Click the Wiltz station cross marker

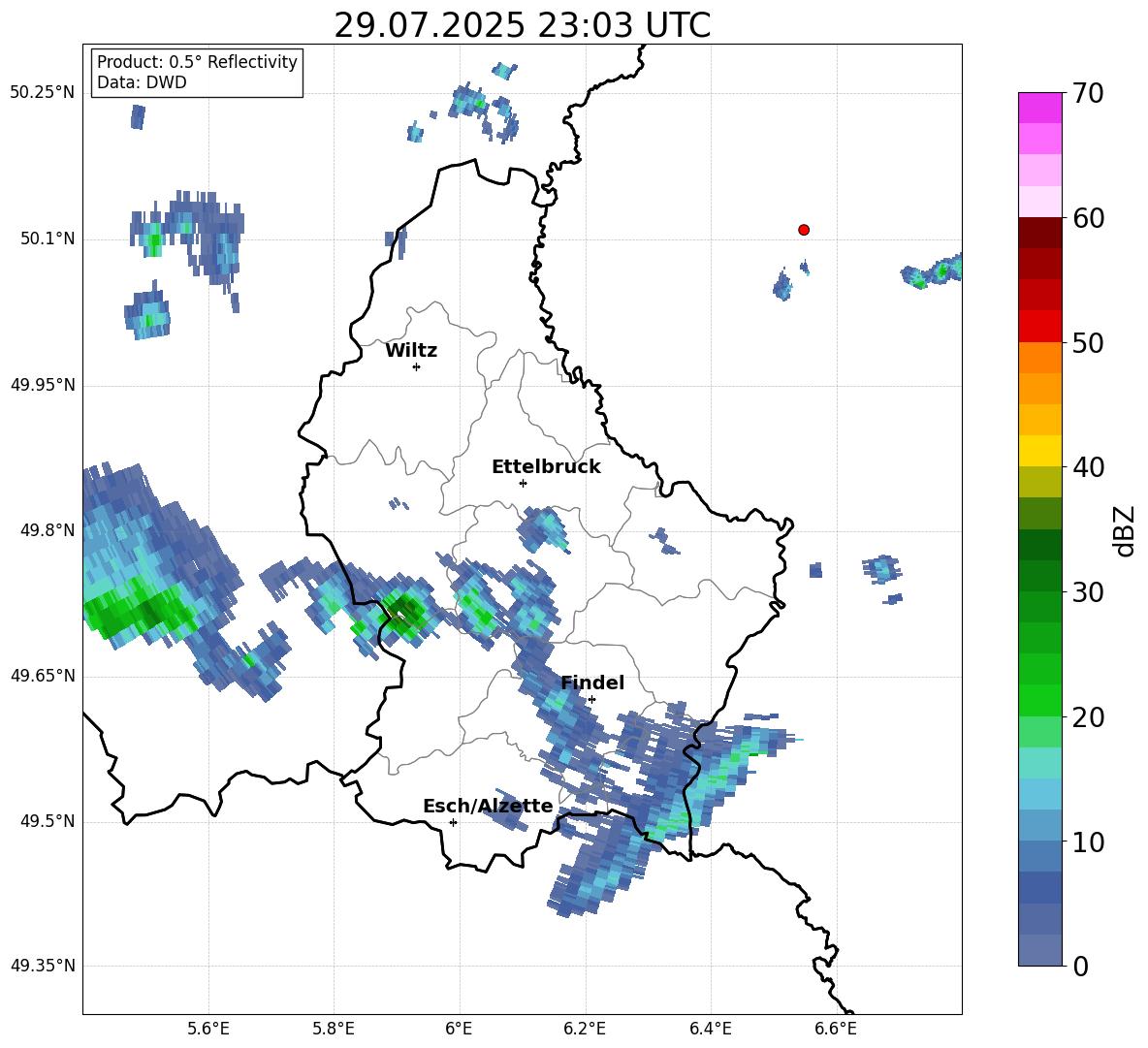pyautogui.click(x=417, y=367)
